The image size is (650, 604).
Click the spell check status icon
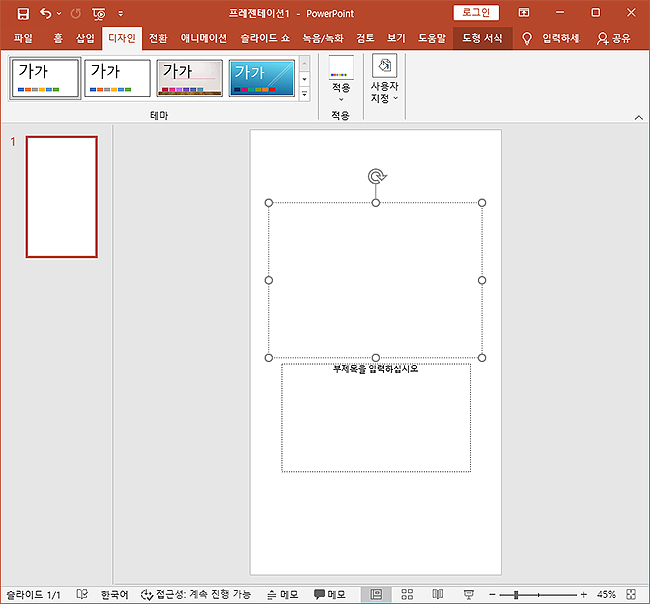pyautogui.click(x=82, y=594)
